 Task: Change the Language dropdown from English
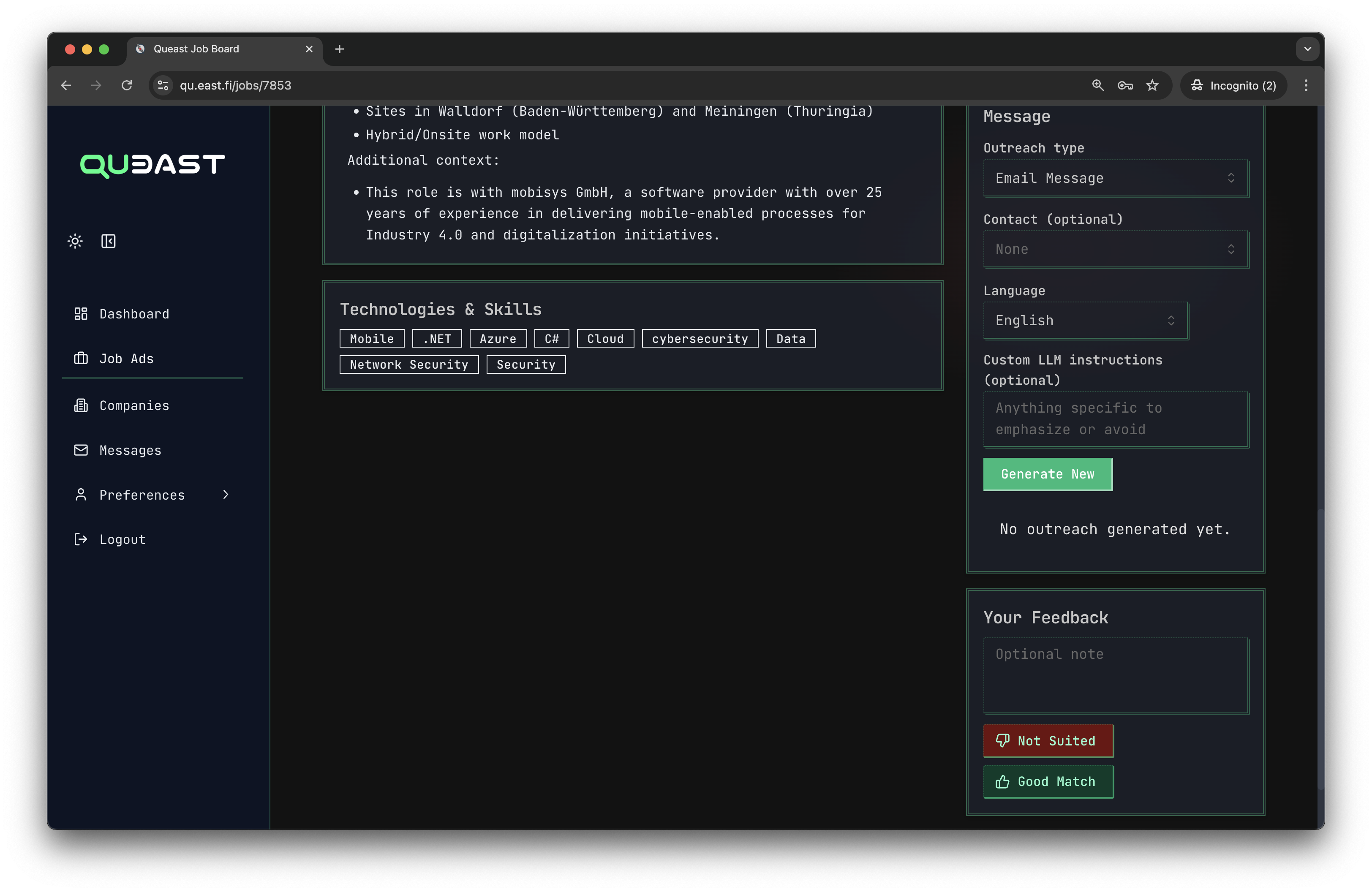click(x=1084, y=321)
